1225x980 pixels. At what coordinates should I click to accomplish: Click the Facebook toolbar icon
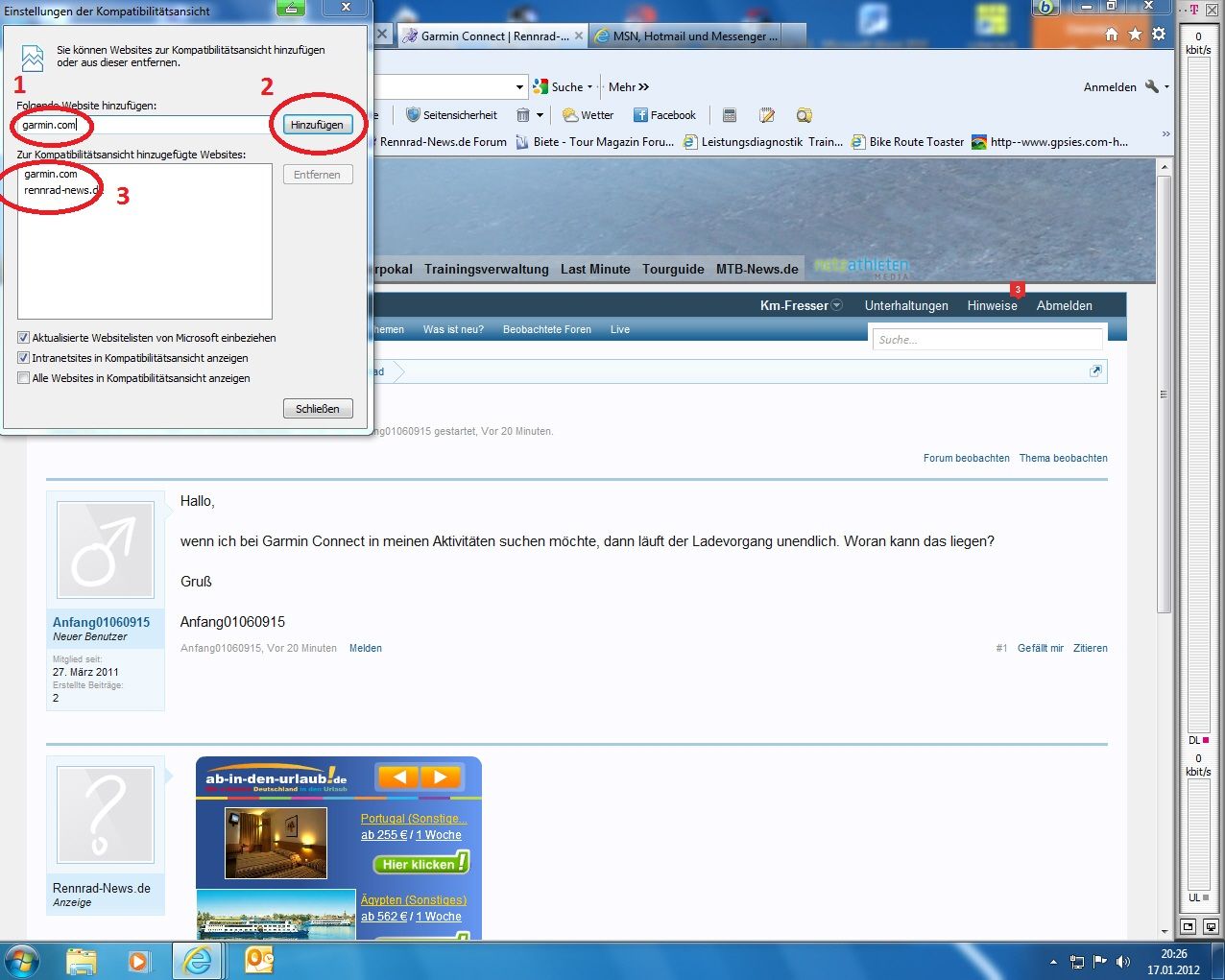point(640,115)
